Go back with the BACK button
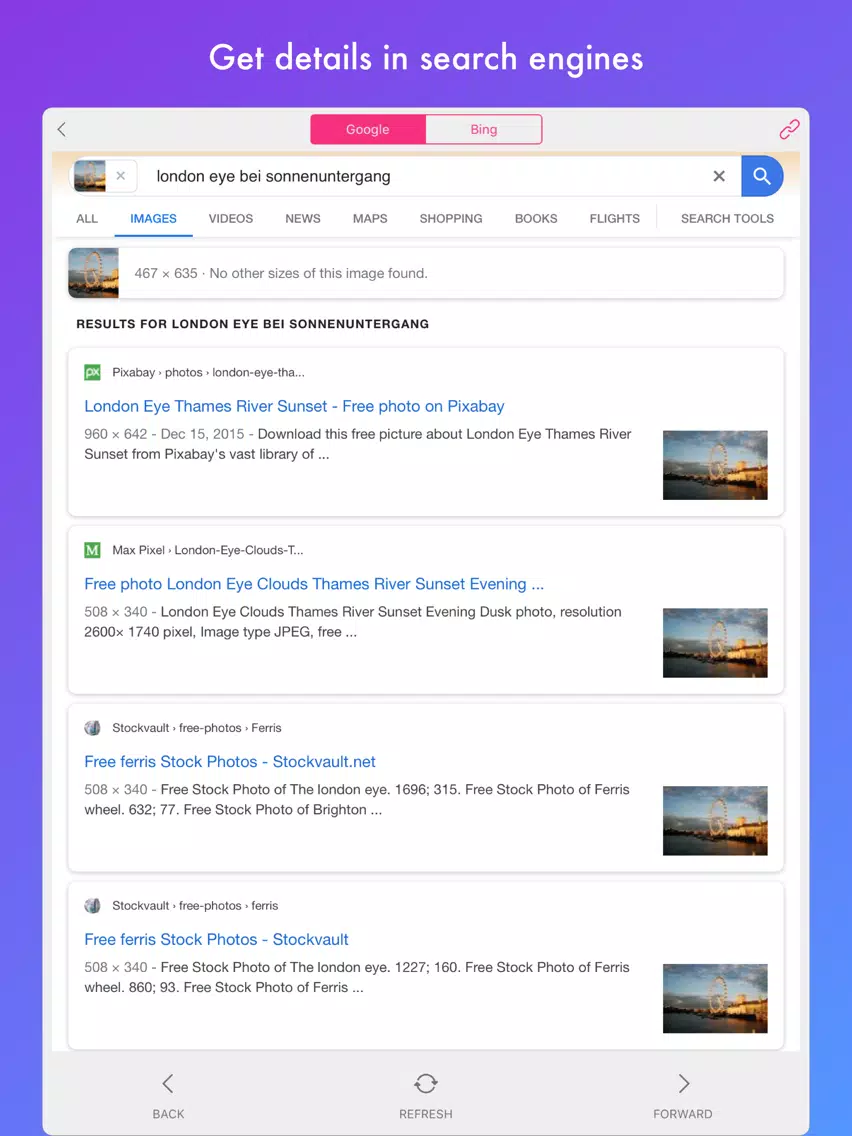The width and height of the screenshot is (852, 1136). (168, 1095)
